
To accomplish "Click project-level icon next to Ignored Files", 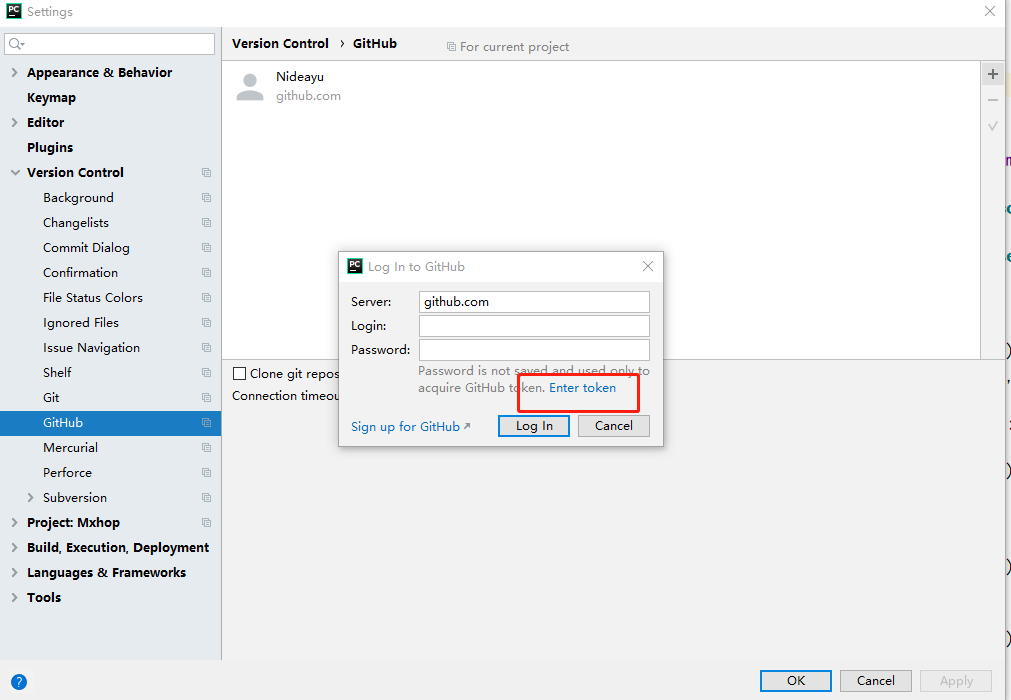I will pyautogui.click(x=206, y=323).
